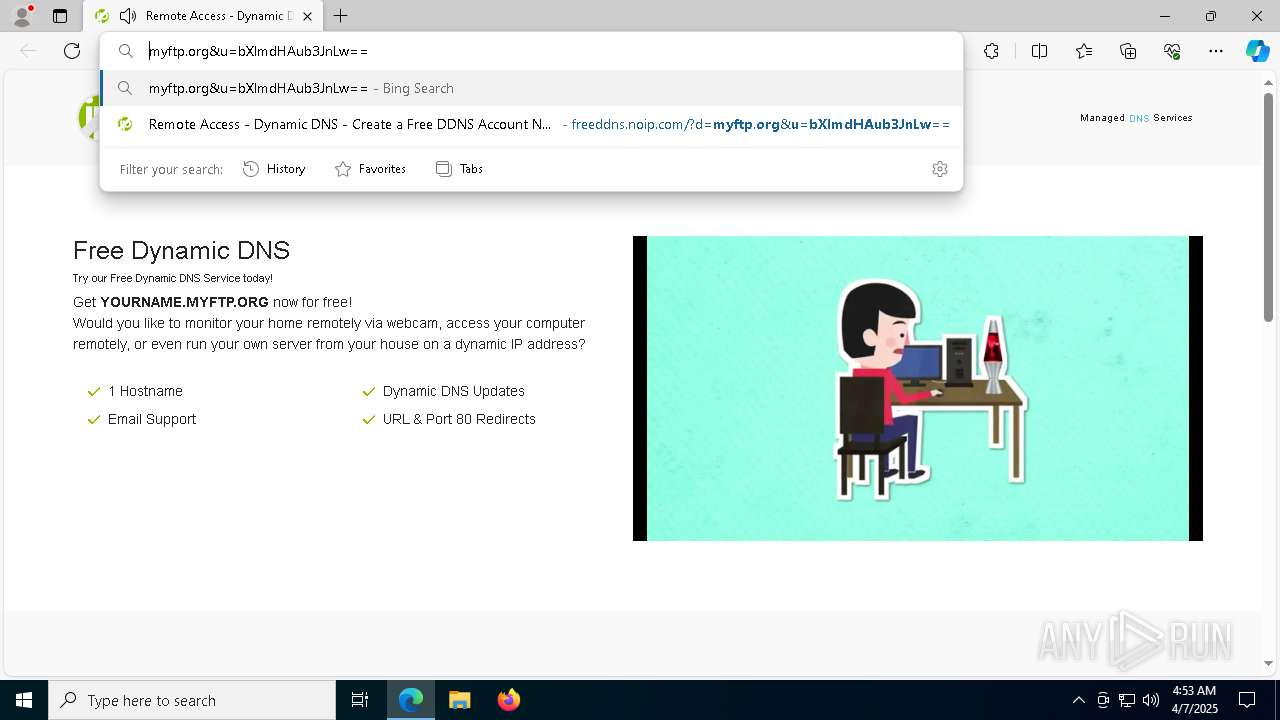Open the notification center icon
1280x720 pixels.
(x=1247, y=700)
